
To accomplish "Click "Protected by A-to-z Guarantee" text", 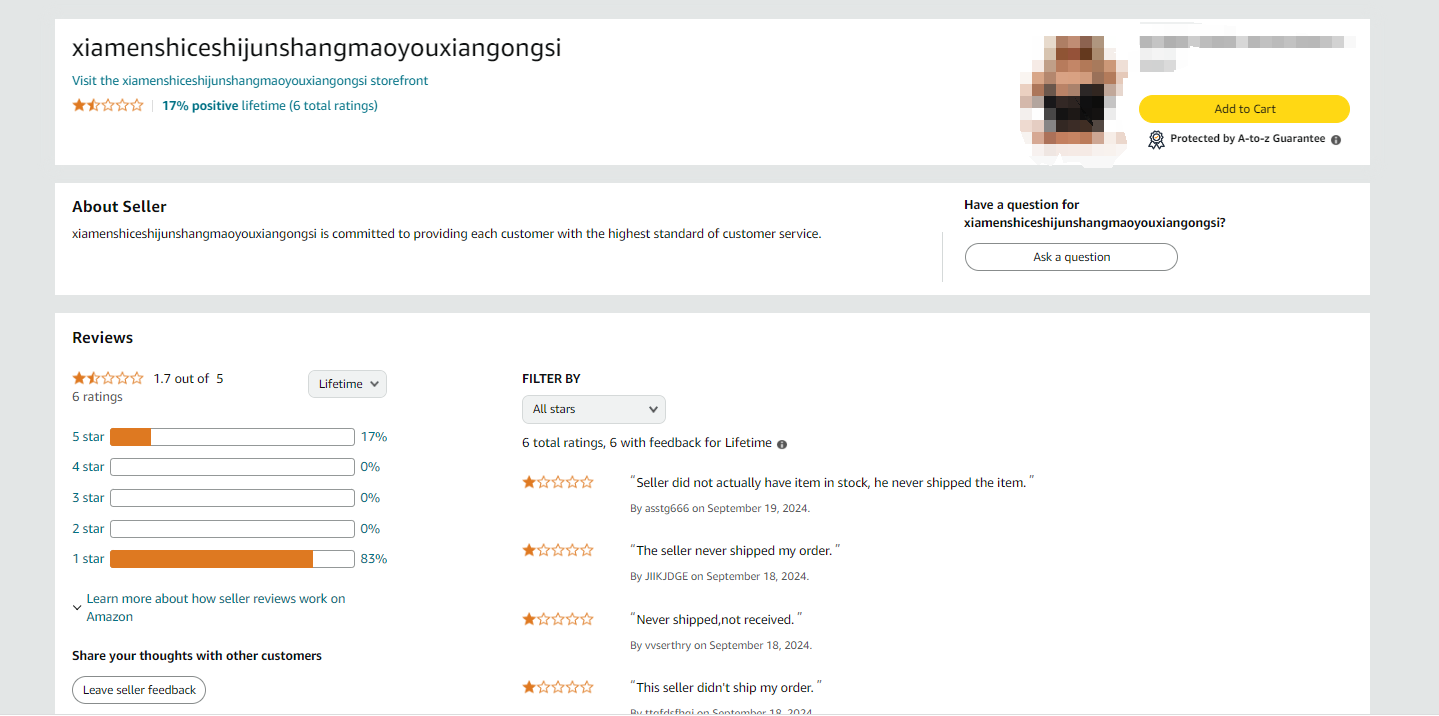I will click(1247, 139).
